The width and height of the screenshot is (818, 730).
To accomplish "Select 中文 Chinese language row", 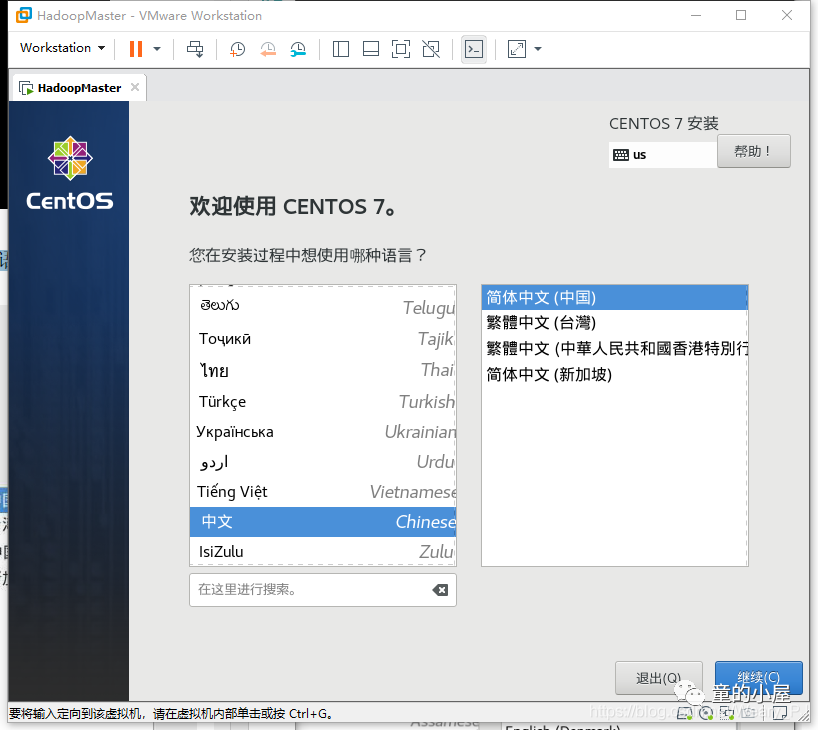I will [x=322, y=522].
